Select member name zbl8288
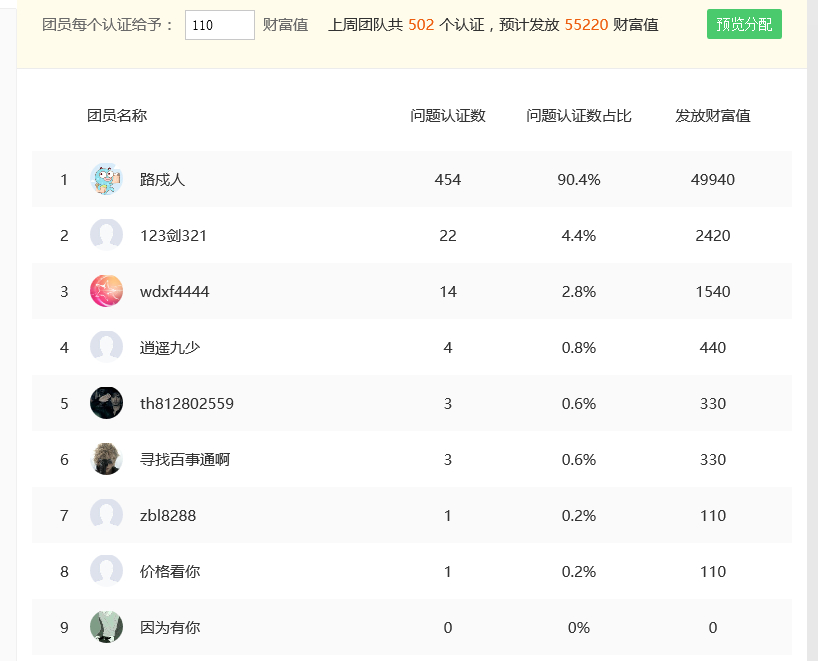Viewport: 818px width, 661px height. [x=167, y=515]
